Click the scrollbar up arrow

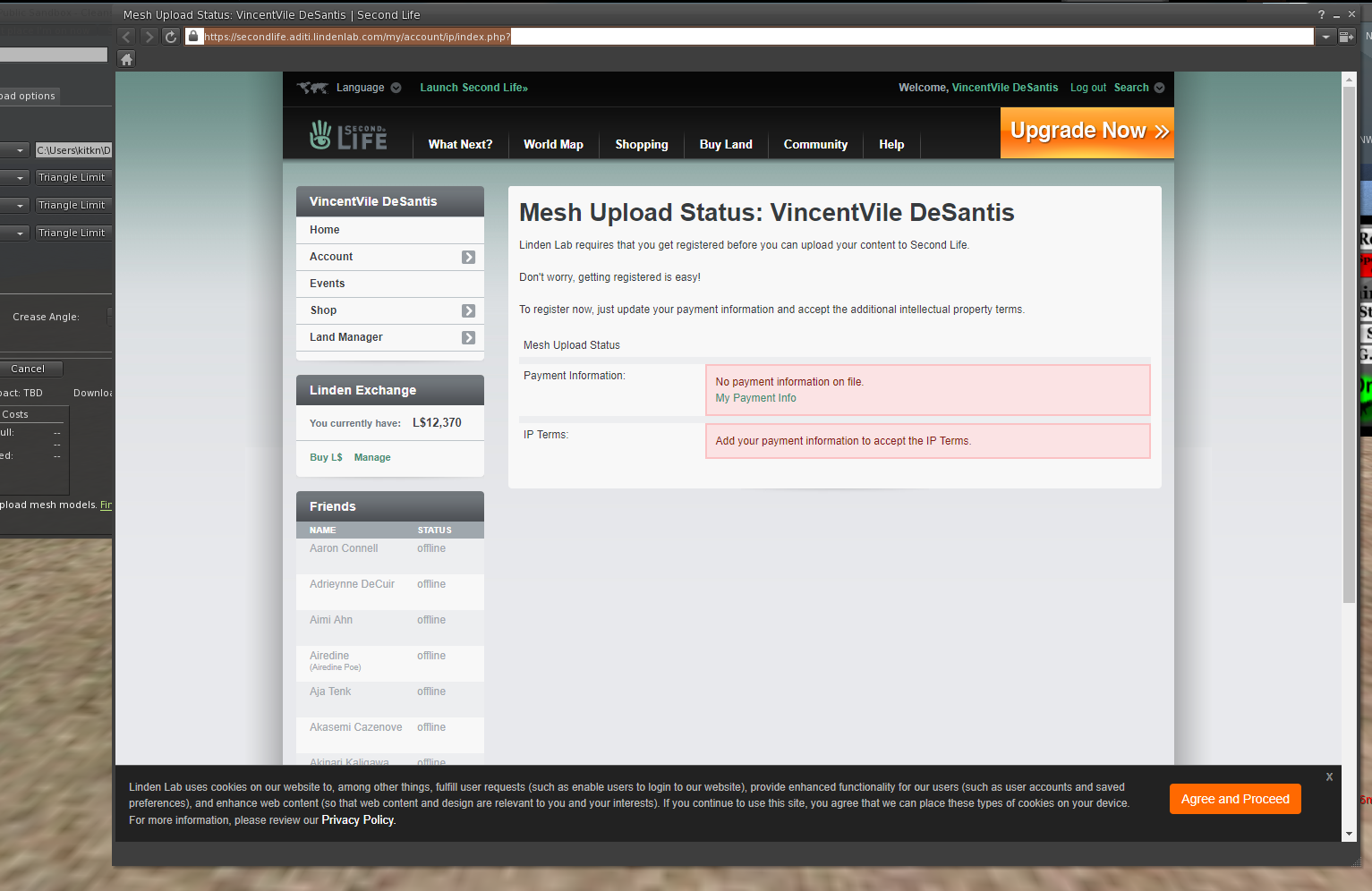click(1349, 80)
